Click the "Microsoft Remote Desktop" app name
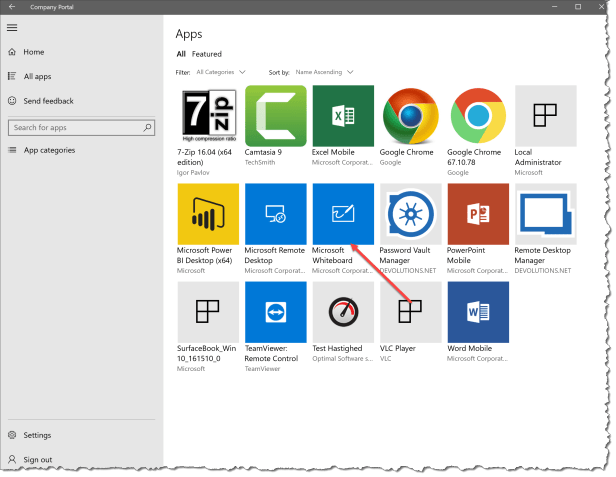 tap(275, 255)
